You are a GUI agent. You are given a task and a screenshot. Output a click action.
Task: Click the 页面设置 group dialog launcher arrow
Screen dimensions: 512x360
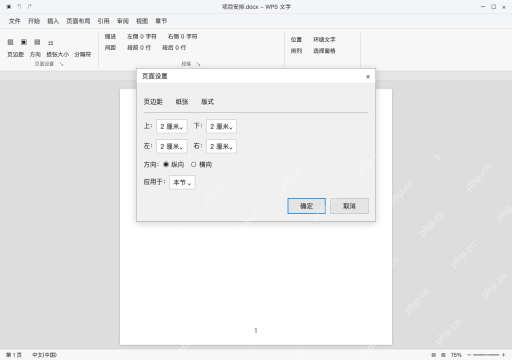coord(61,64)
